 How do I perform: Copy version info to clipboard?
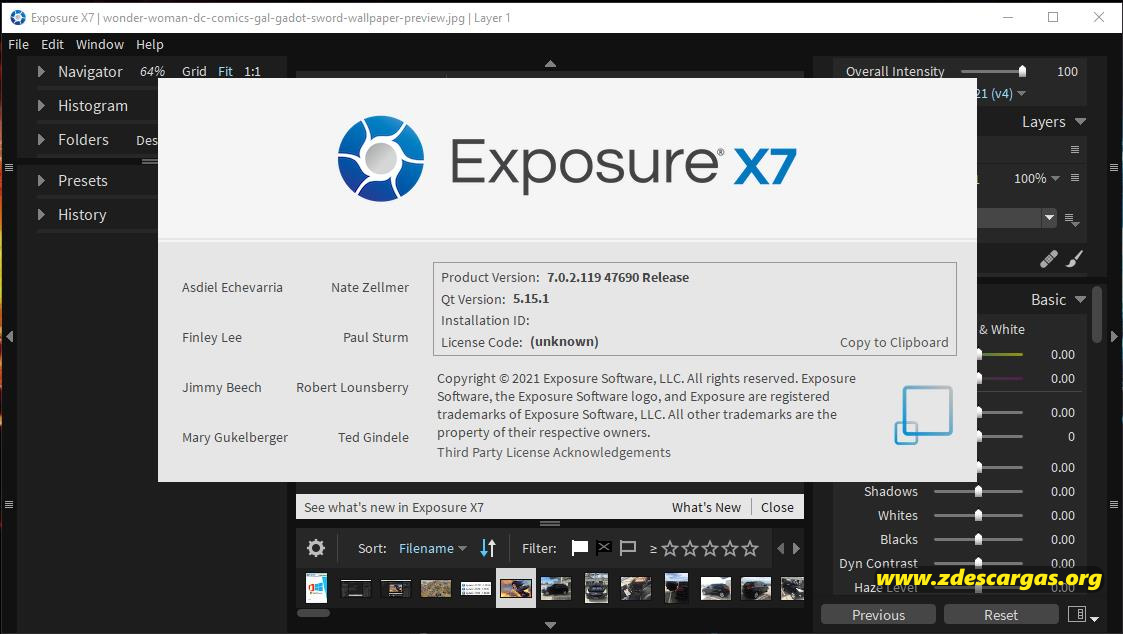point(894,342)
